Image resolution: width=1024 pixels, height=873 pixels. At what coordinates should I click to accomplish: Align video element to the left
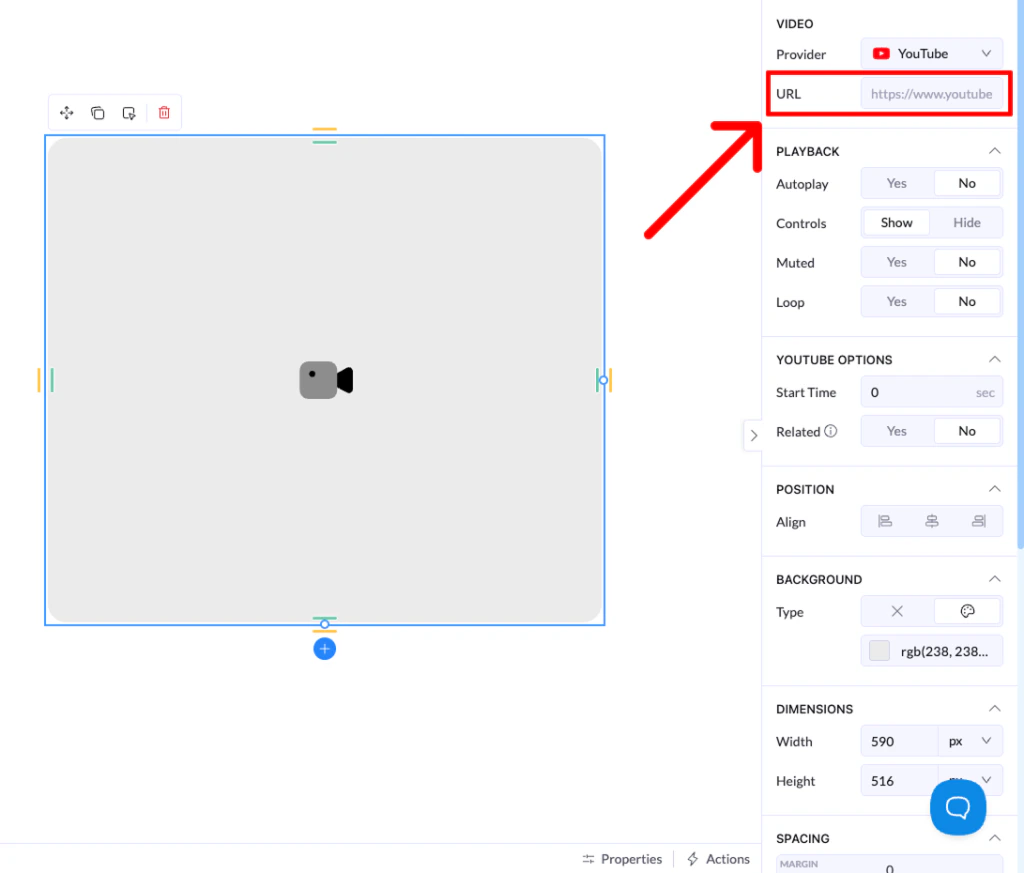(x=885, y=521)
